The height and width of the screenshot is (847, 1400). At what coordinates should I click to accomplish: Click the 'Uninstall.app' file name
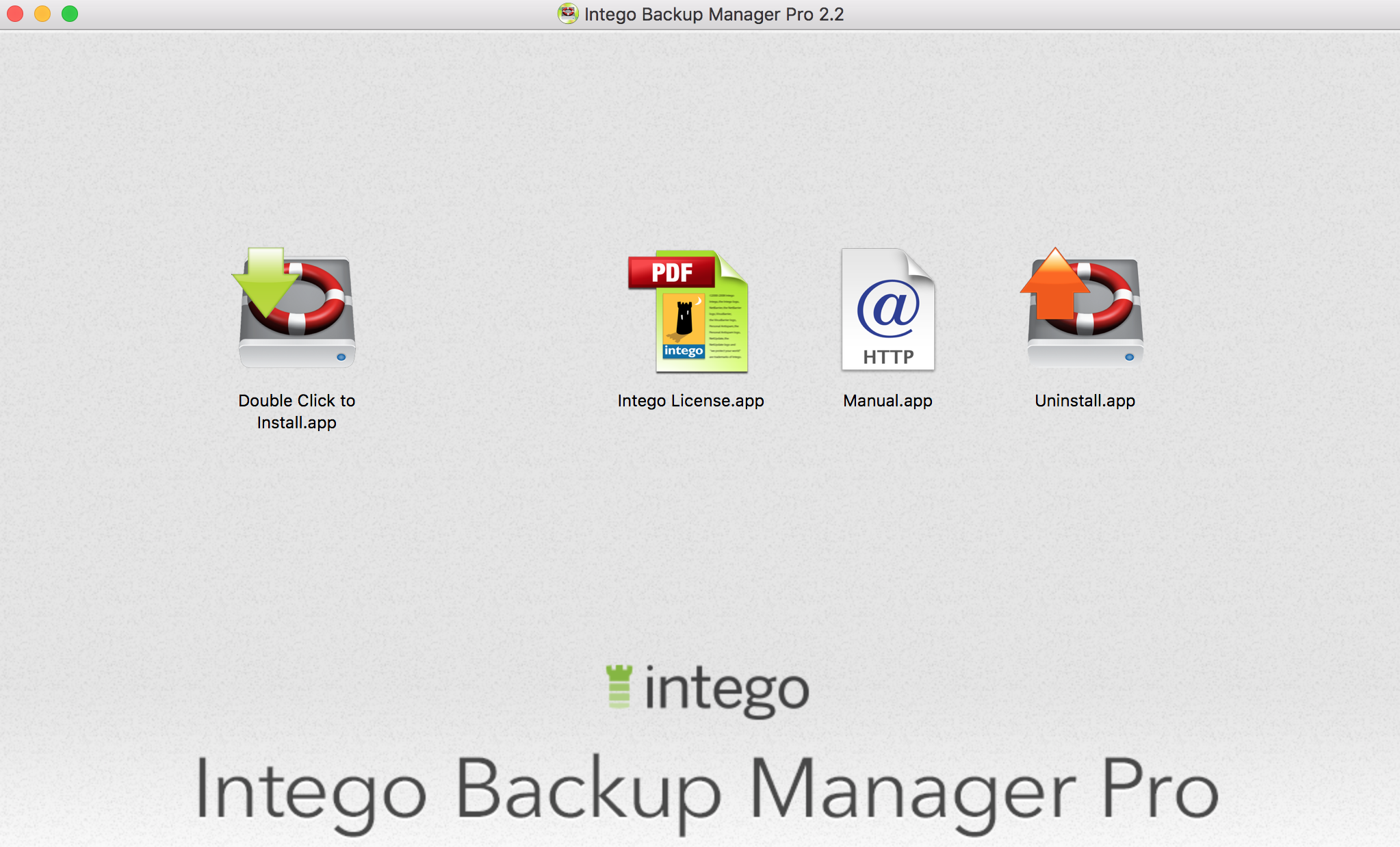[1085, 400]
